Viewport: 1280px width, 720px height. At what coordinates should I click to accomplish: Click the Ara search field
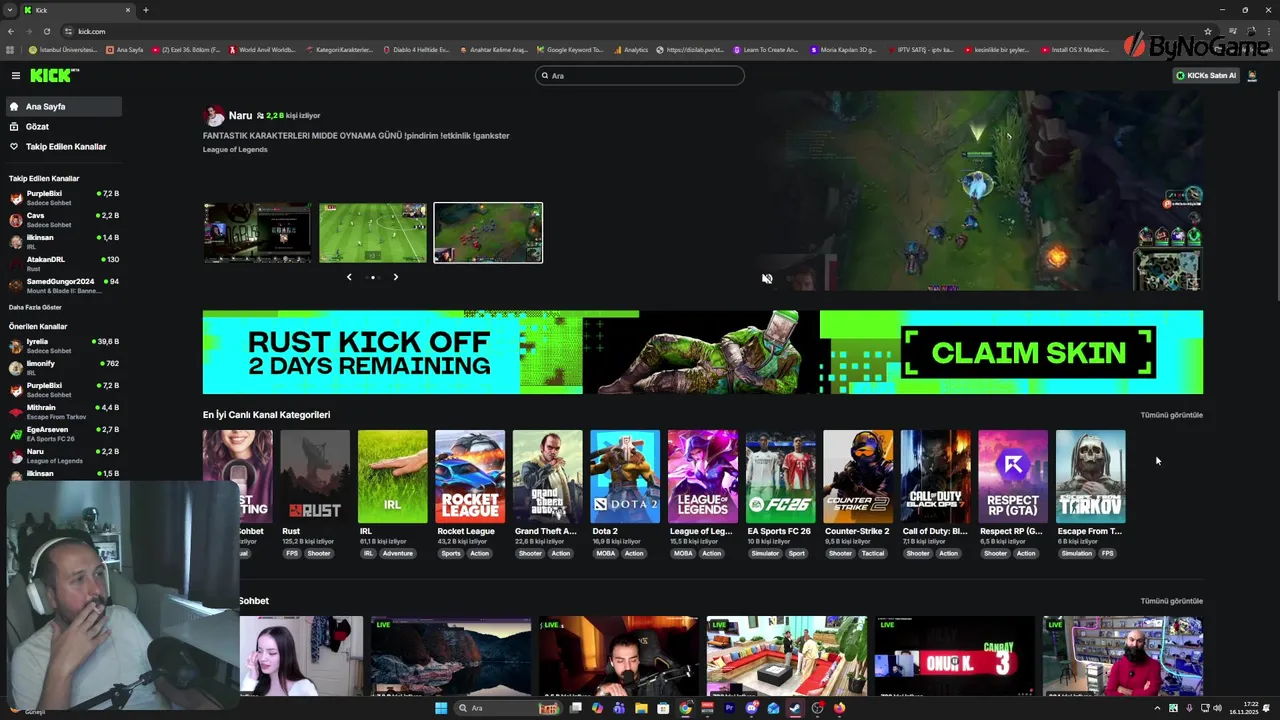640,76
